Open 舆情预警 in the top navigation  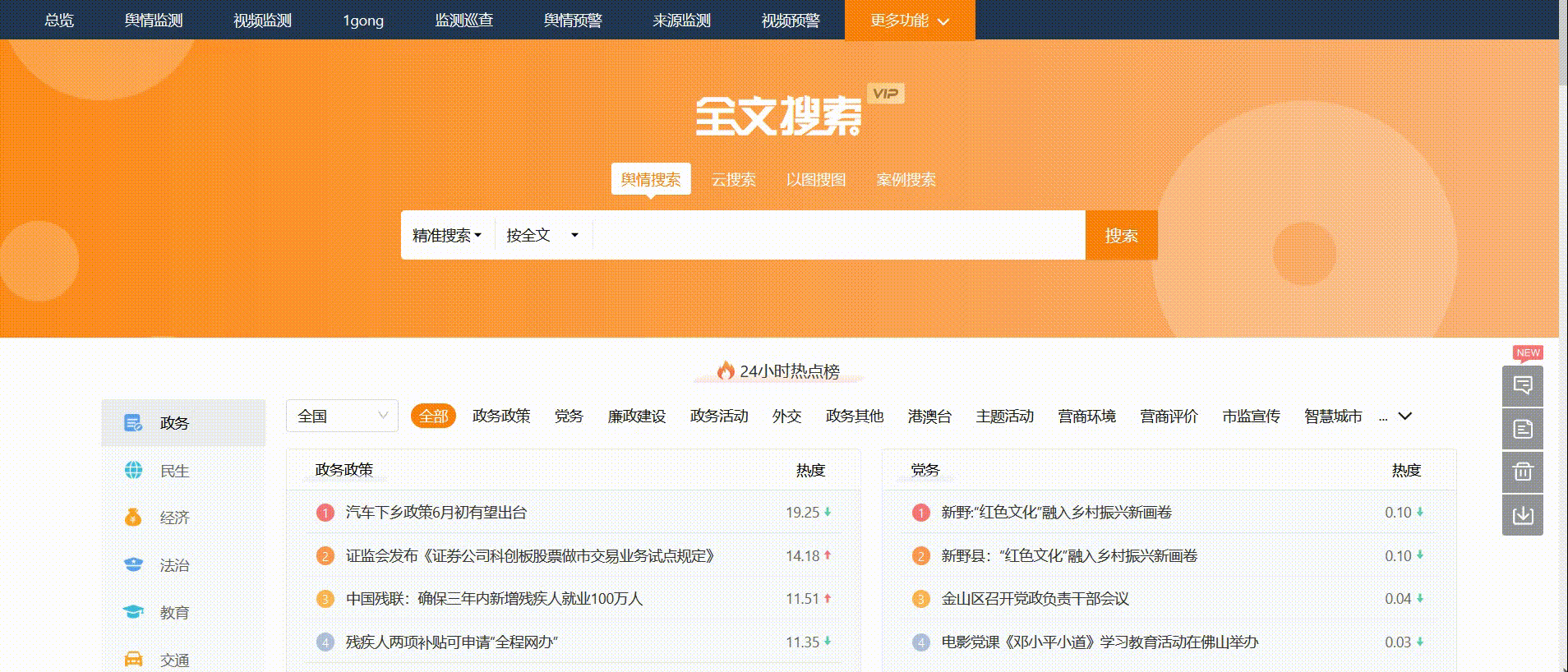[573, 21]
